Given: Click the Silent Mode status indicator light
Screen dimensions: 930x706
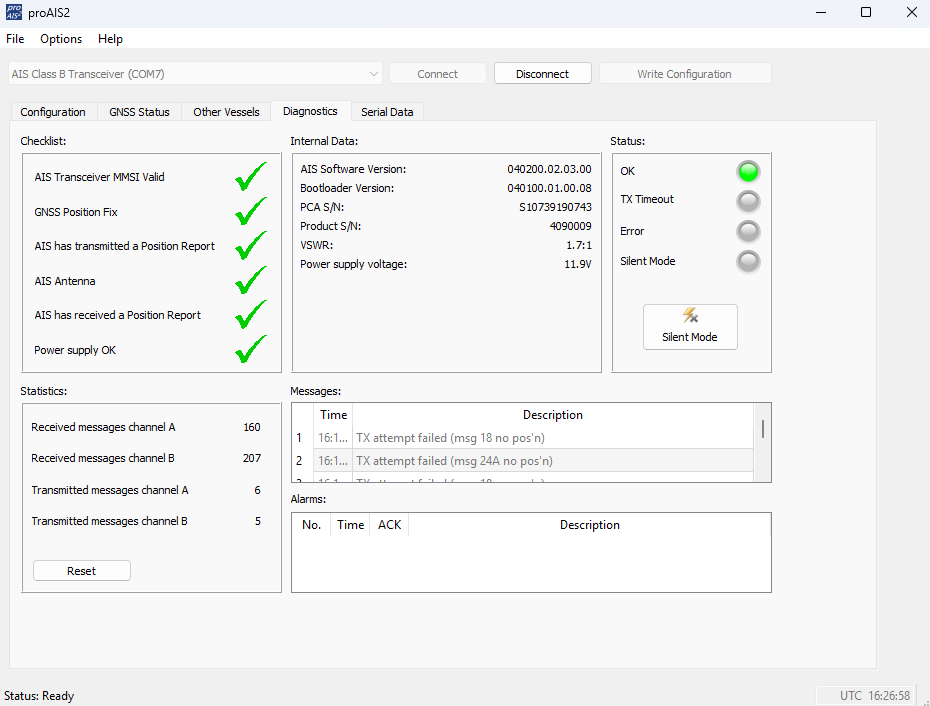Looking at the screenshot, I should click(748, 262).
